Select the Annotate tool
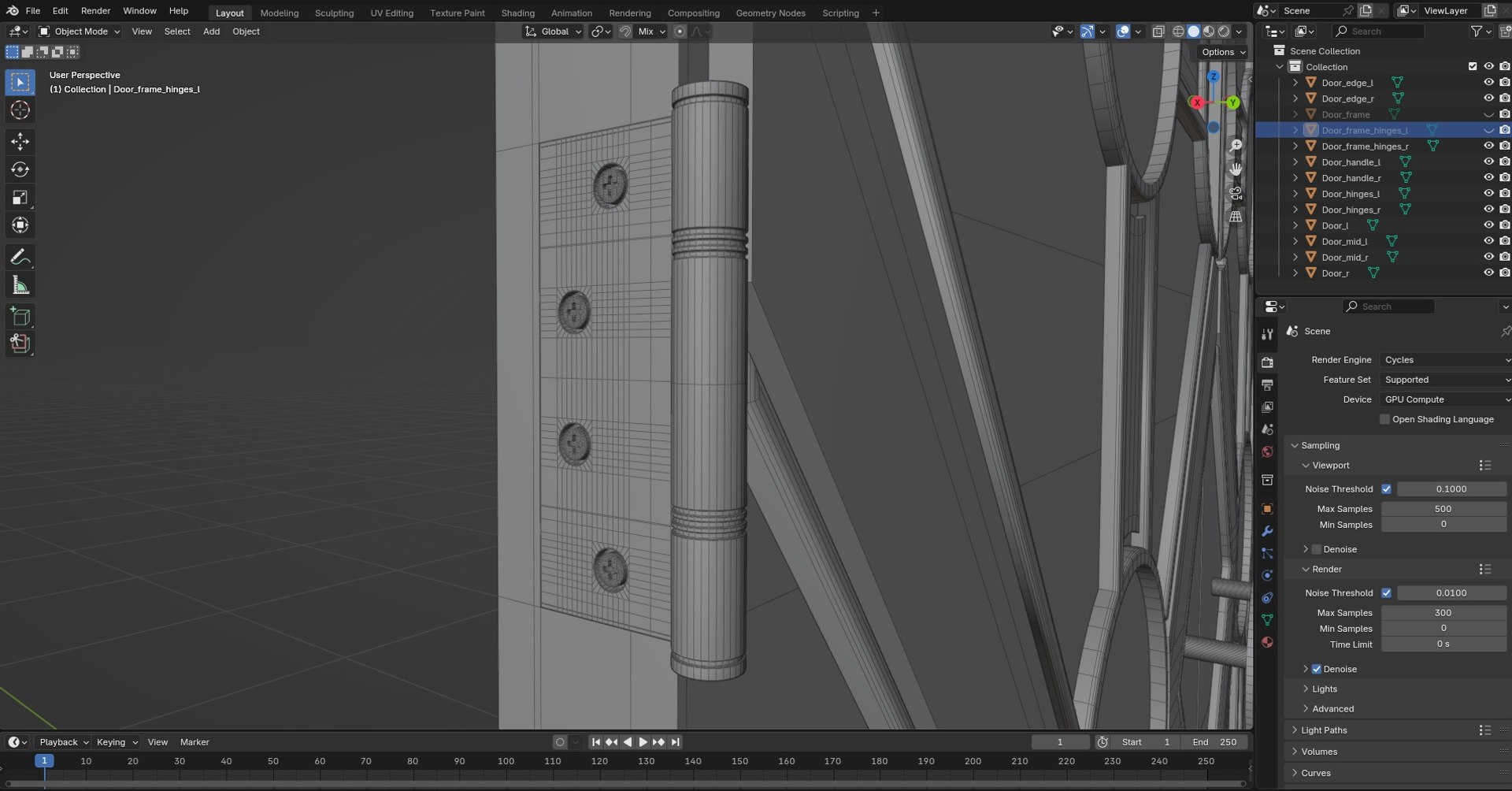 coord(20,258)
